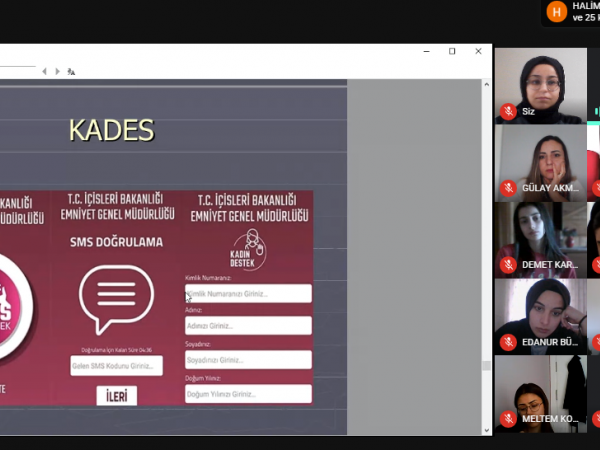Screen dimensions: 600x450
Task: Click the header text above the Kadın Destek logo
Action: (249, 209)
